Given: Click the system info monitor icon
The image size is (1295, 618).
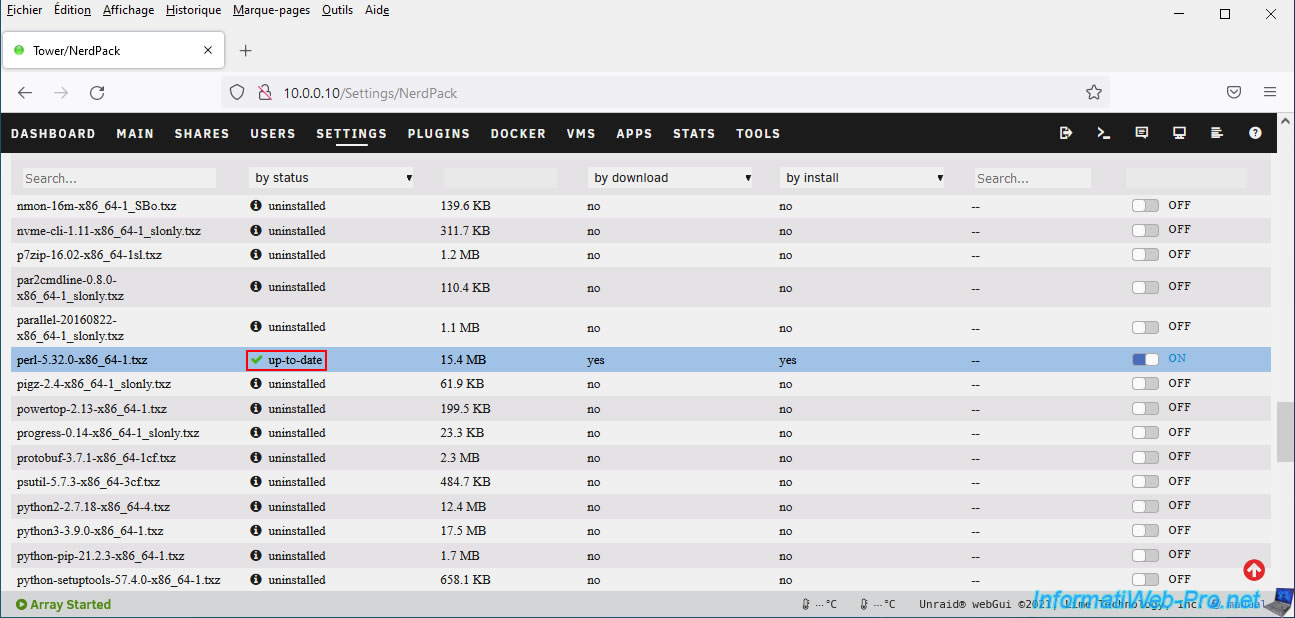Looking at the screenshot, I should 1179,133.
